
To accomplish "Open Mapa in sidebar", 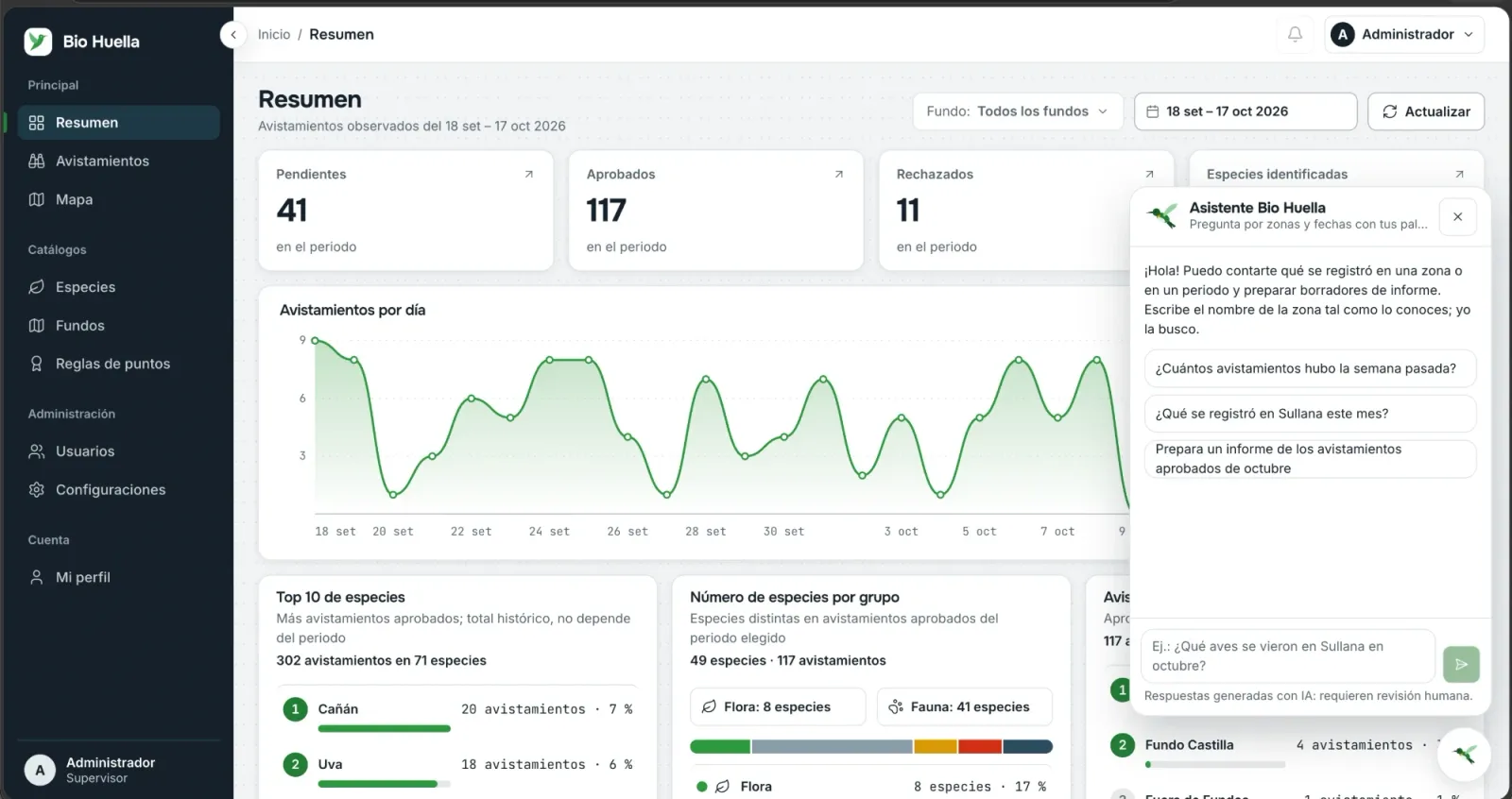I will pyautogui.click(x=118, y=199).
